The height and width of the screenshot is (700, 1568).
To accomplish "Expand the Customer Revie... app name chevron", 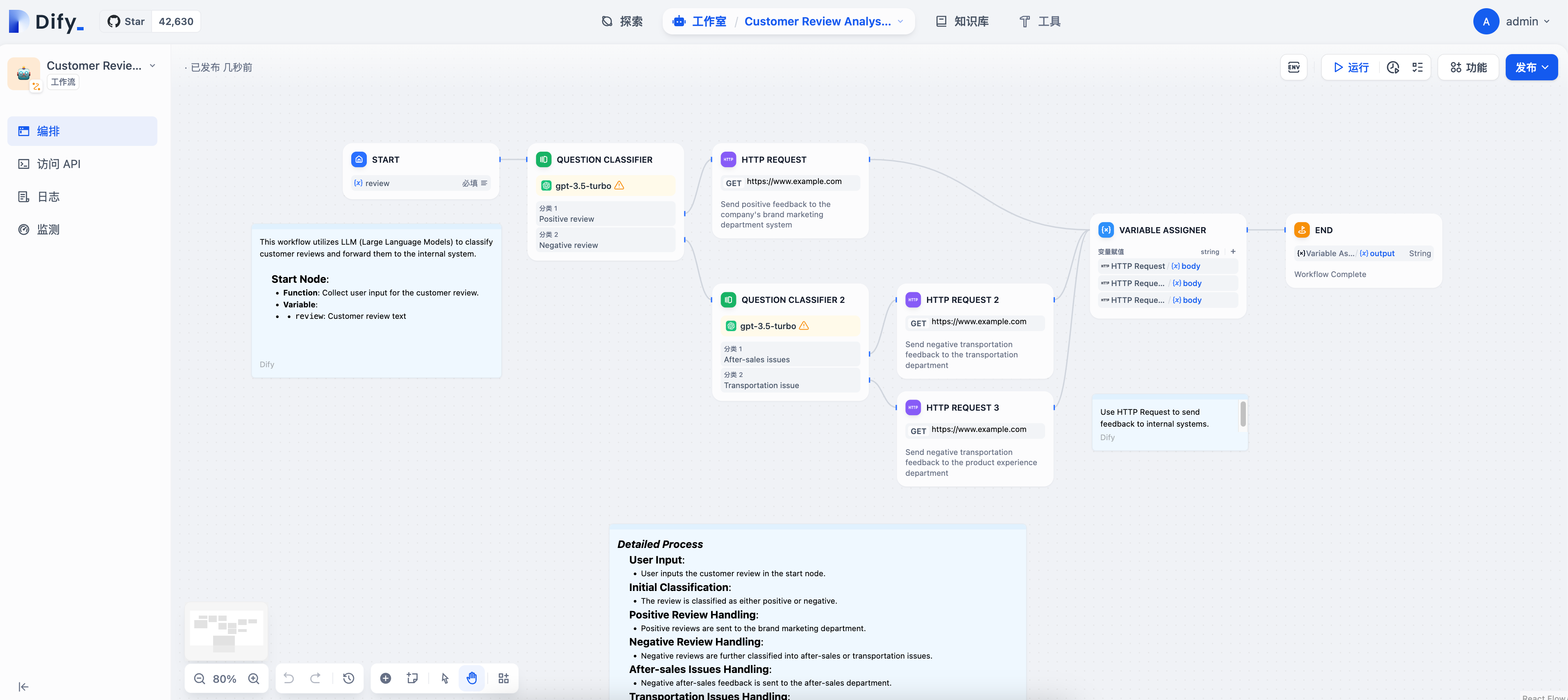I will click(x=152, y=66).
